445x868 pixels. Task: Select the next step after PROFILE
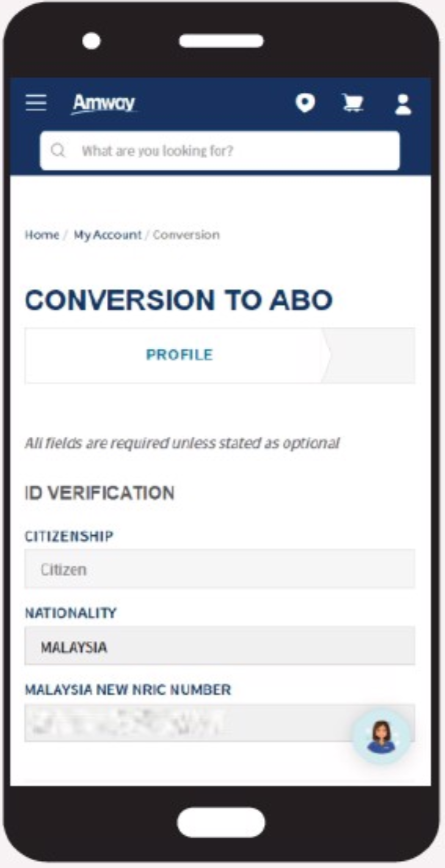click(371, 355)
